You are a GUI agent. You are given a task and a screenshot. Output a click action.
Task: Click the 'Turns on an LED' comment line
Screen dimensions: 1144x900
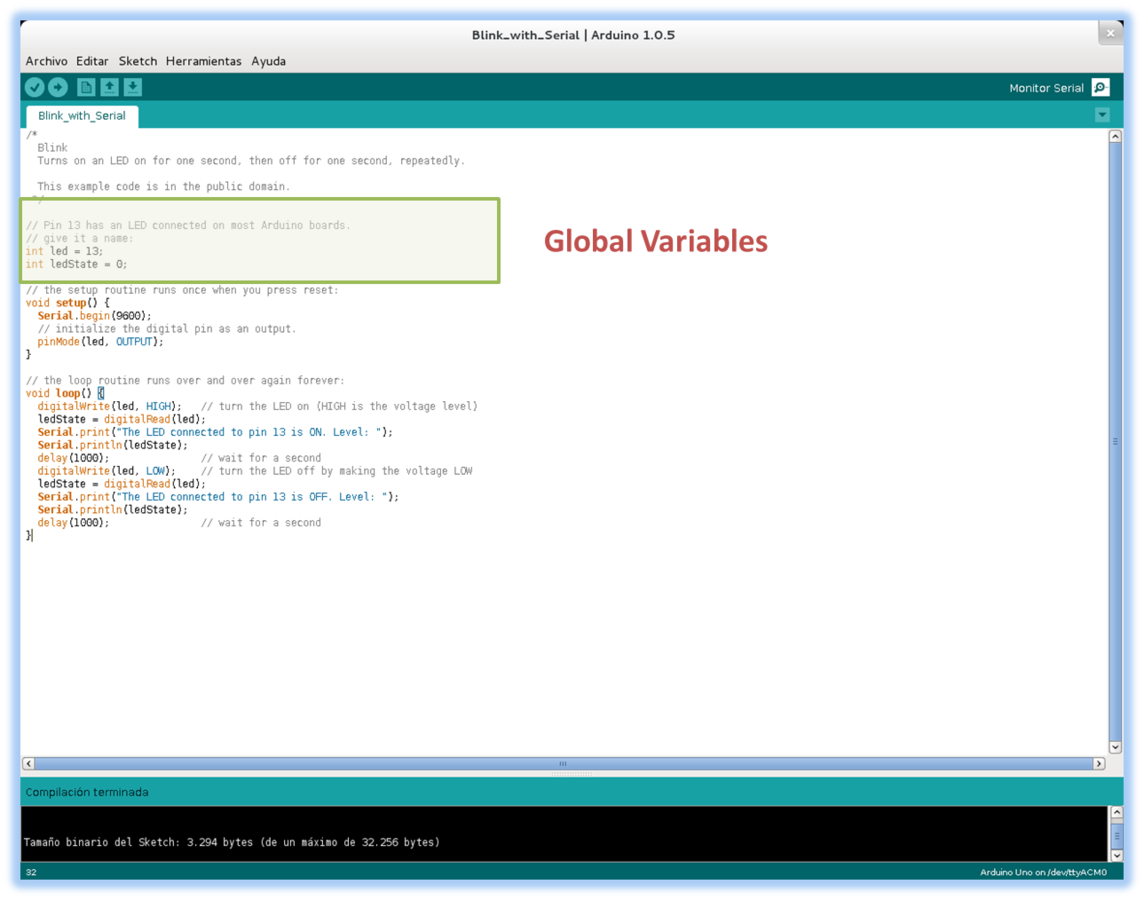[251, 161]
